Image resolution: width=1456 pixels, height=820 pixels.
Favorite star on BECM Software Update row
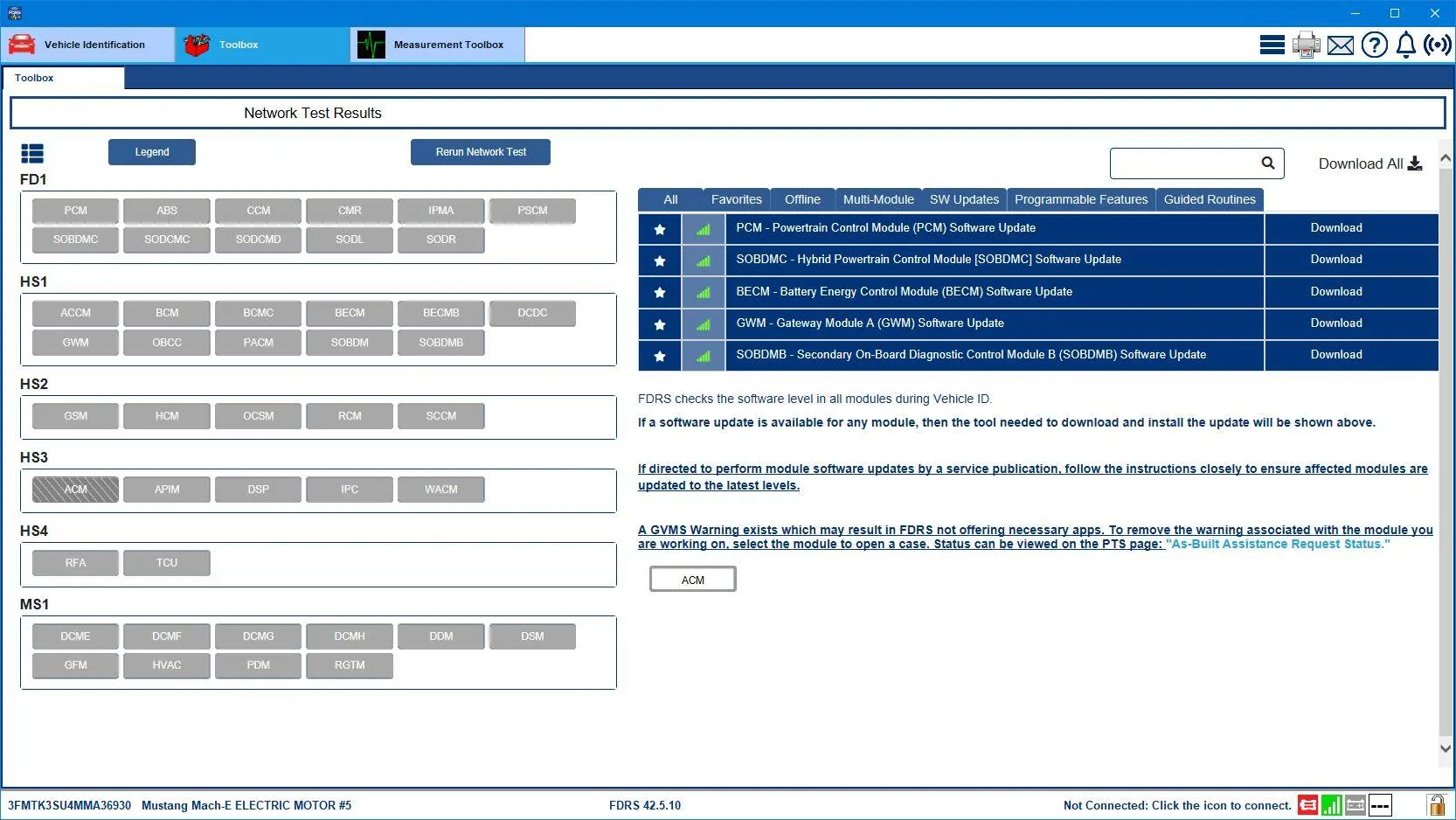click(660, 292)
